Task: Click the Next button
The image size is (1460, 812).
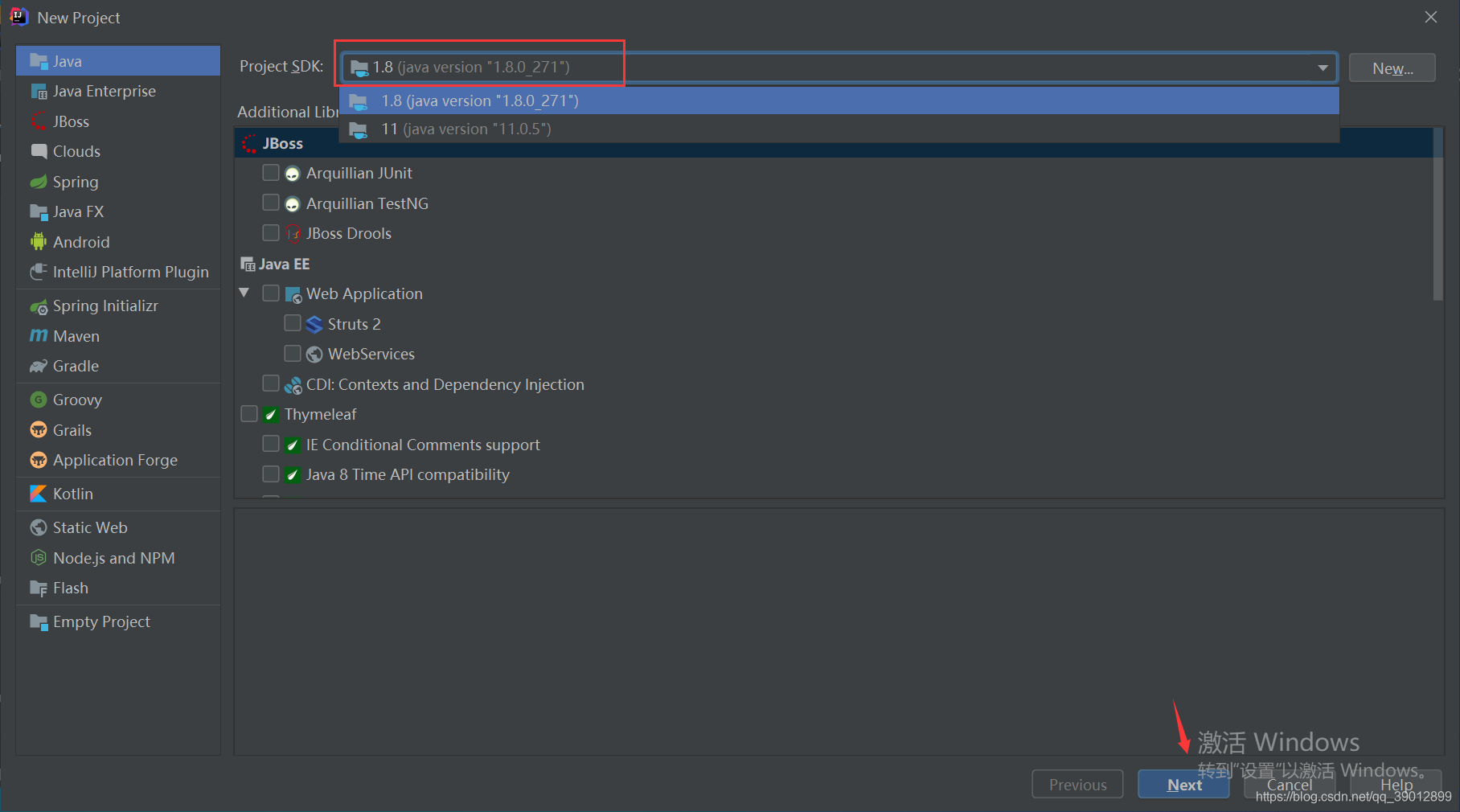Action: tap(1183, 785)
